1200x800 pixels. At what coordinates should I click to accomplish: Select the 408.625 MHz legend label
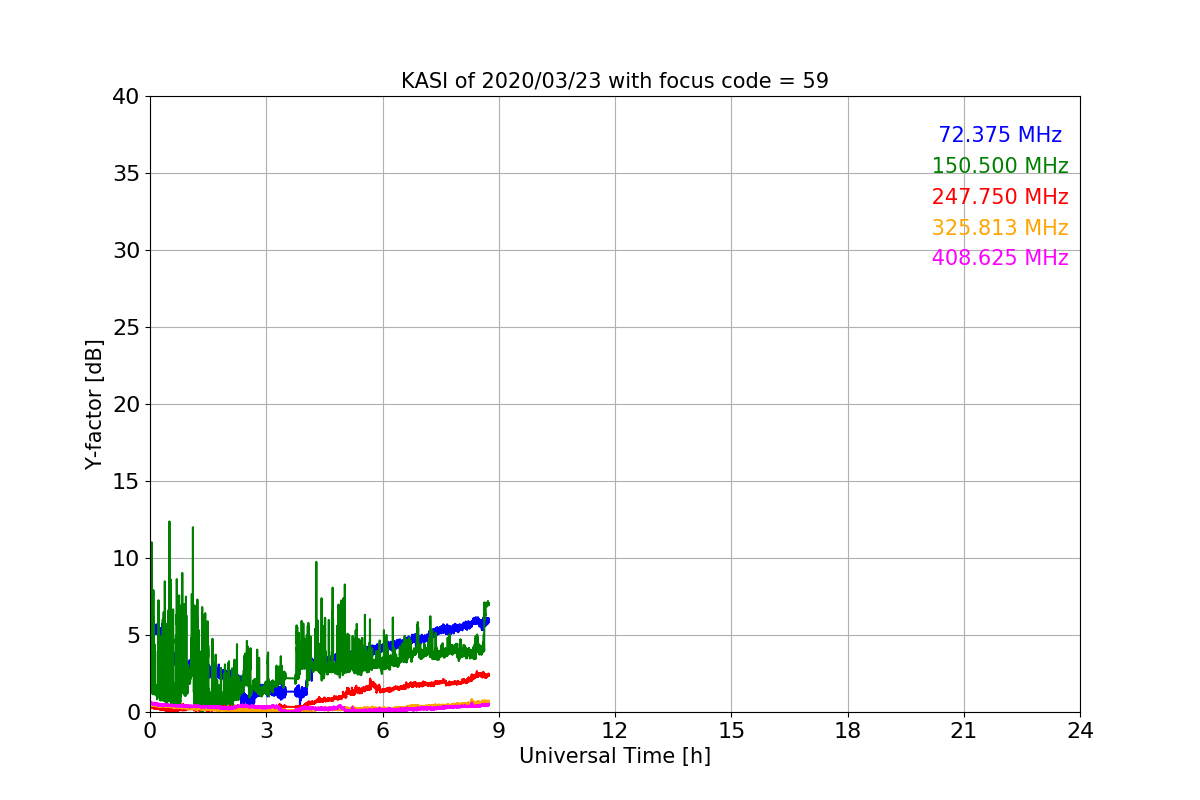point(1000,258)
